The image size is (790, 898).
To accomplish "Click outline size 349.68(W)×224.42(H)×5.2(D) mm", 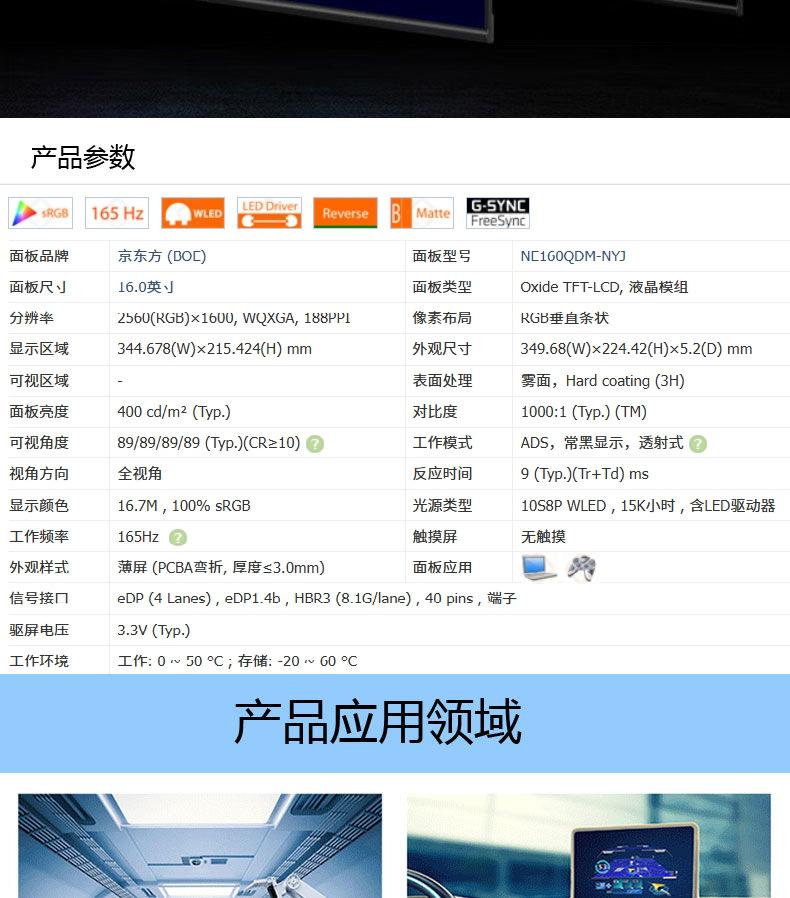I will pos(636,349).
